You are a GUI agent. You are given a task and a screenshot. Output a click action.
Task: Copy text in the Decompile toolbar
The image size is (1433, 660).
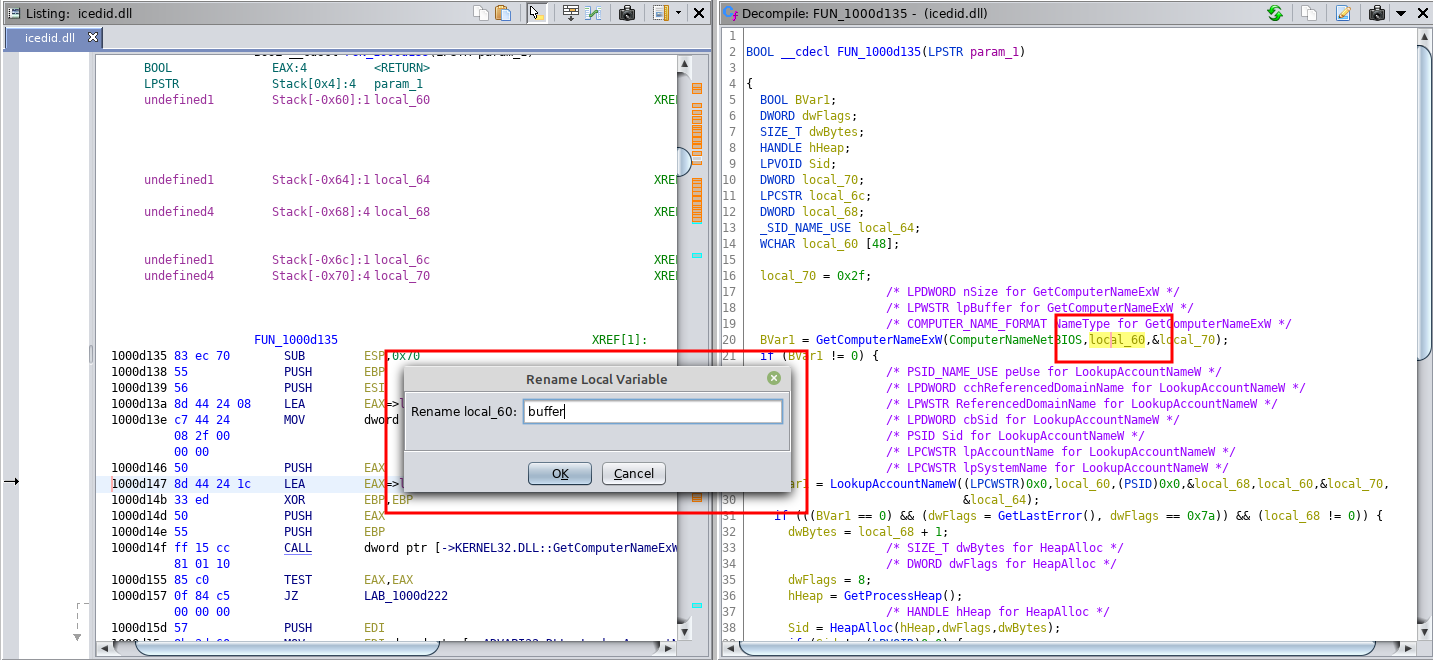pyautogui.click(x=1308, y=13)
